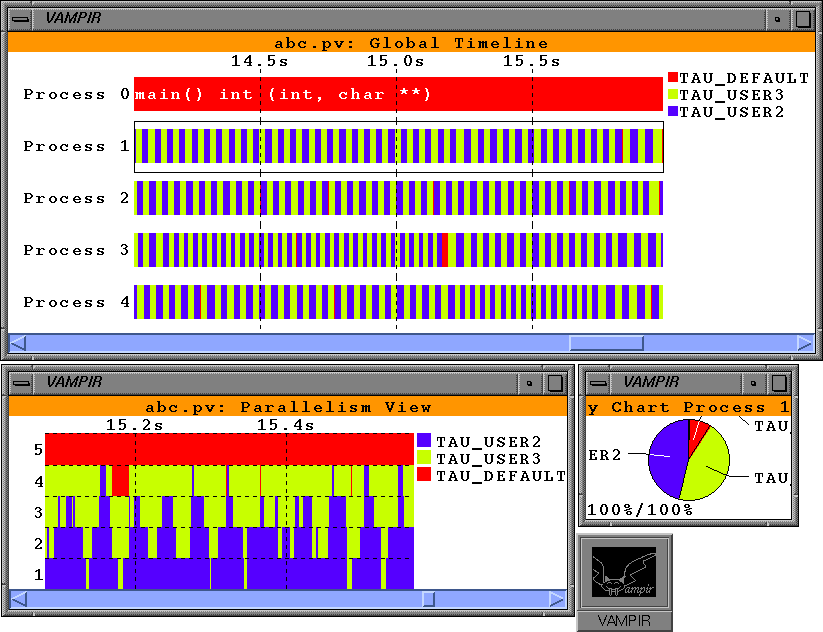Viewport: 823px width, 632px height.
Task: Click the 15.2s marker in Parallelism View
Action: pos(135,425)
